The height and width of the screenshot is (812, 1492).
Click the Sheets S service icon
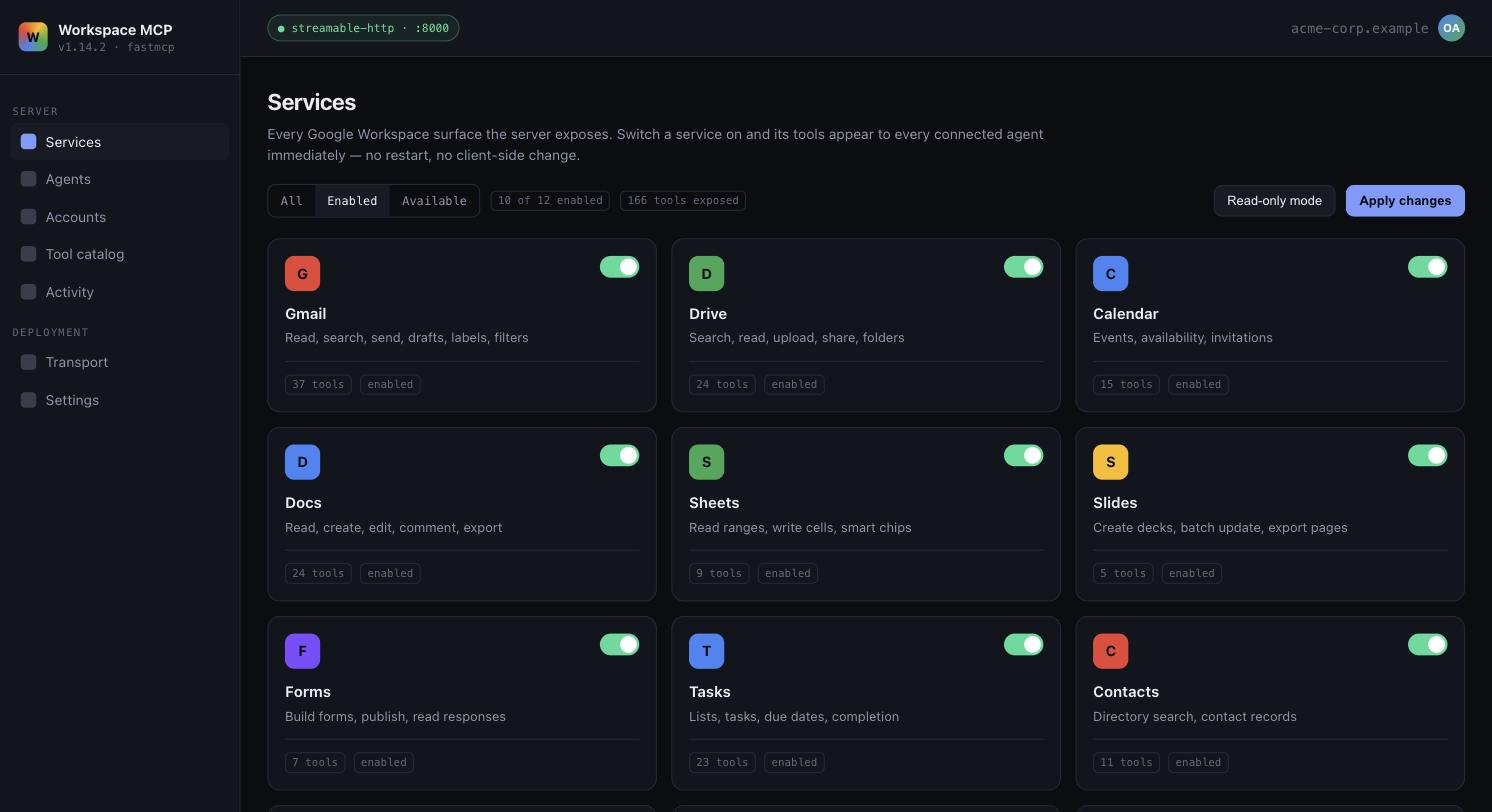(706, 462)
